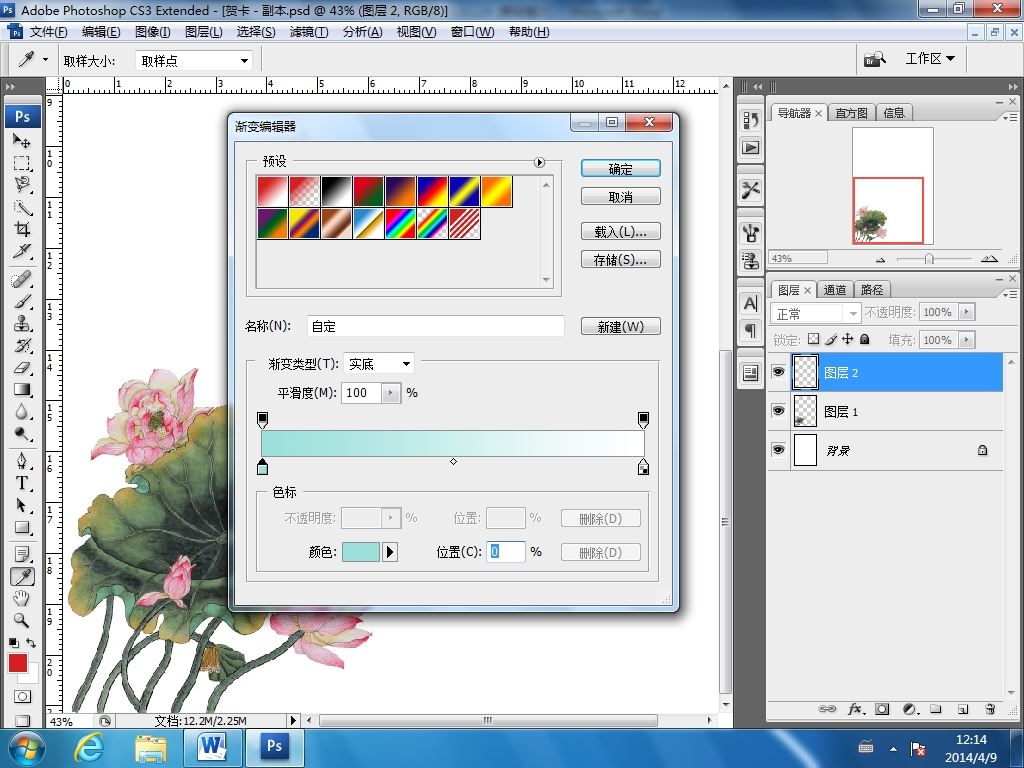Select the Pen tool
Image resolution: width=1024 pixels, height=768 pixels.
(22, 461)
